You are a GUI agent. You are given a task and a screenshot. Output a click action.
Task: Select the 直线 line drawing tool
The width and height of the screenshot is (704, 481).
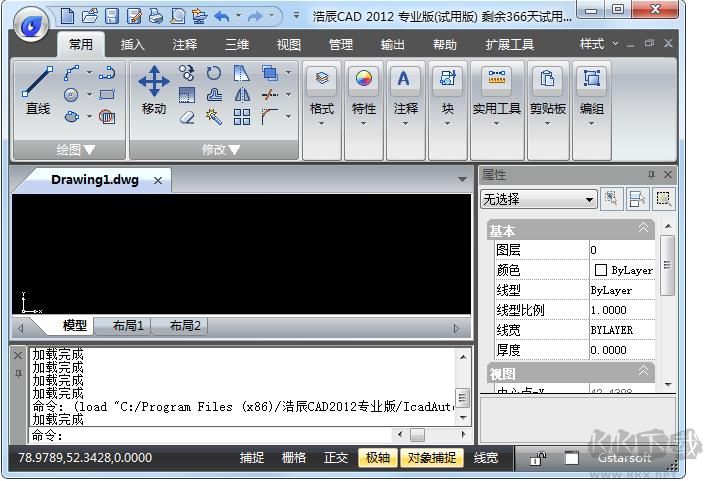38,90
